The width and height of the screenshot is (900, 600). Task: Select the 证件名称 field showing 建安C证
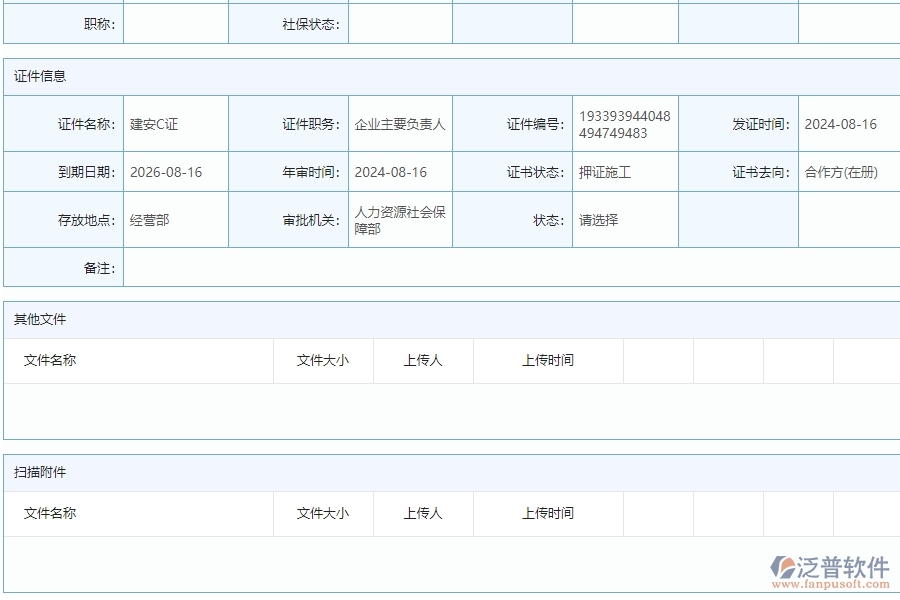point(175,123)
